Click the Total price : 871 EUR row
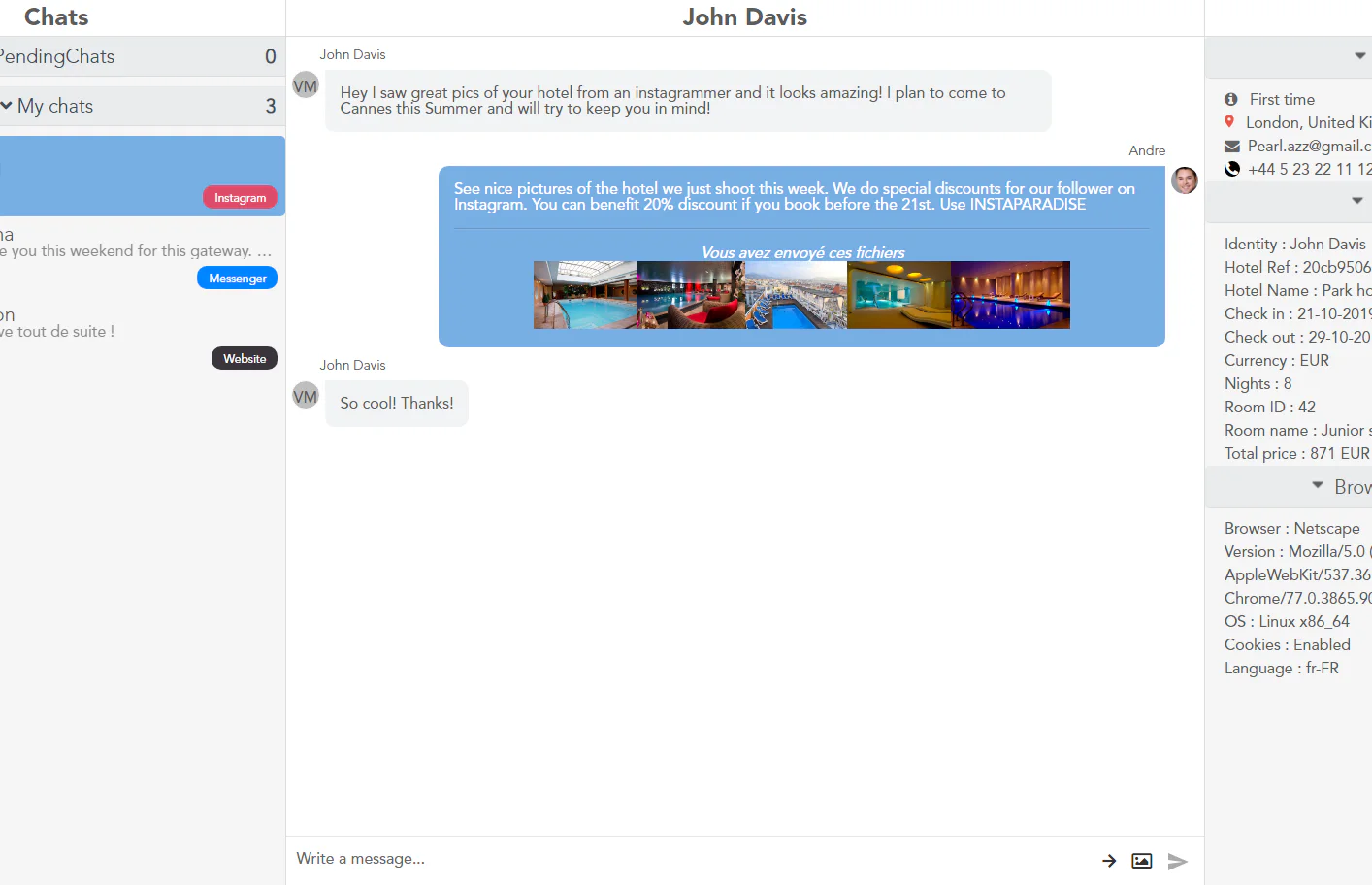The height and width of the screenshot is (885, 1372). pyautogui.click(x=1297, y=453)
